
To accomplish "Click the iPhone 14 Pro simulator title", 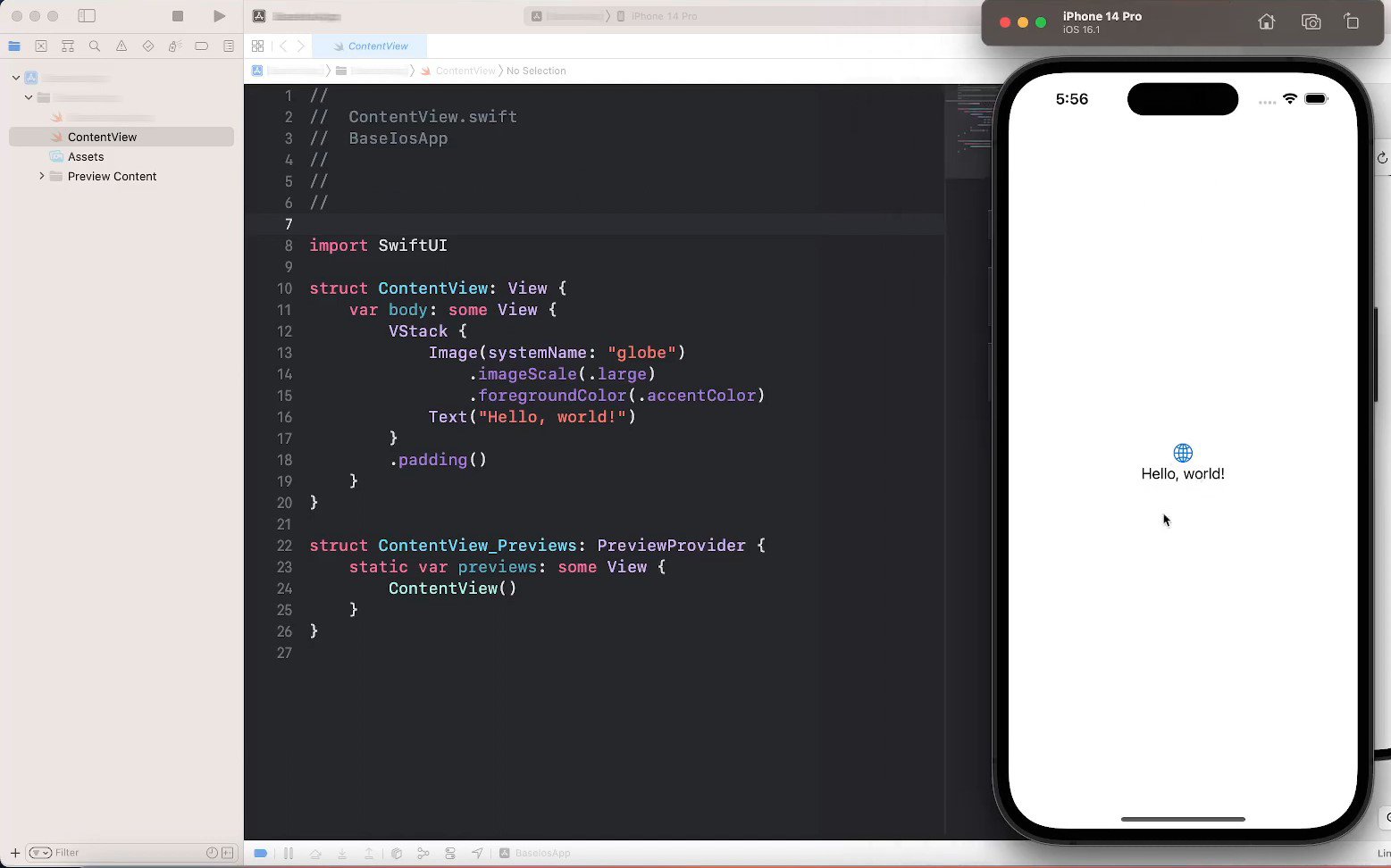I will tap(1102, 16).
